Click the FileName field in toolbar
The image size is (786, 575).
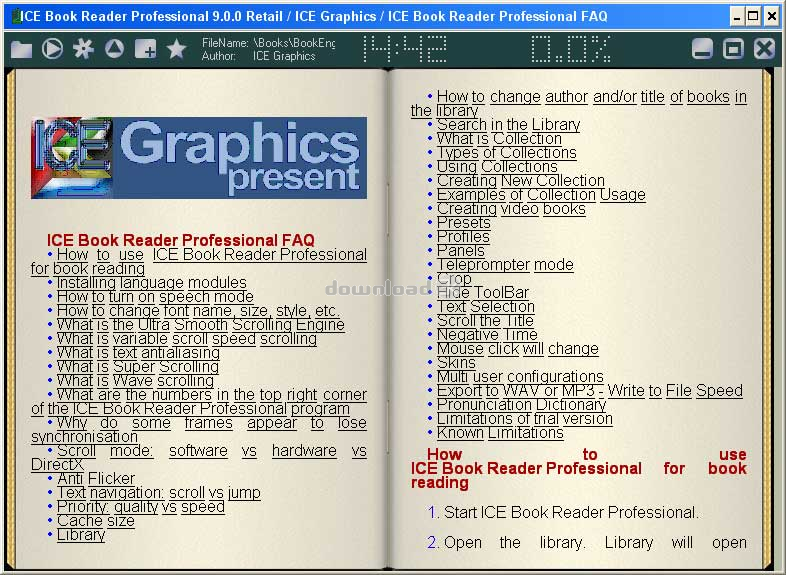pyautogui.click(x=269, y=43)
